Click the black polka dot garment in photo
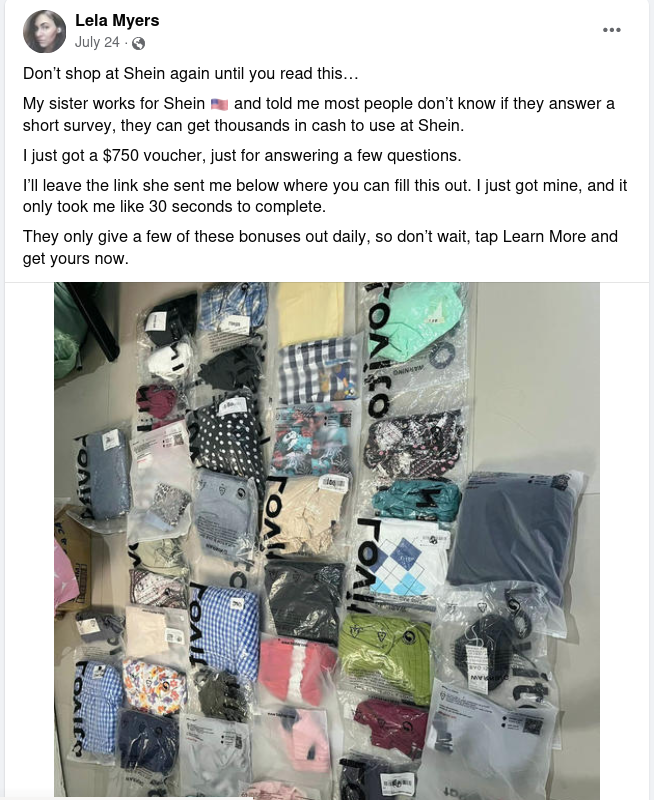This screenshot has height=800, width=654. (x=228, y=439)
